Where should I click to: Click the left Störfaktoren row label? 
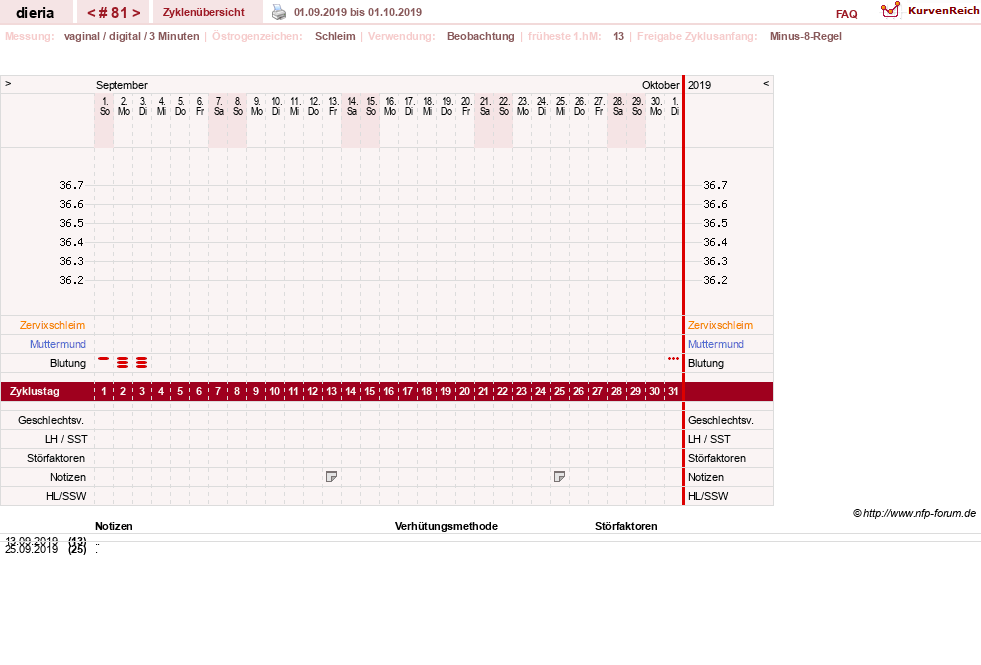[x=56, y=459]
